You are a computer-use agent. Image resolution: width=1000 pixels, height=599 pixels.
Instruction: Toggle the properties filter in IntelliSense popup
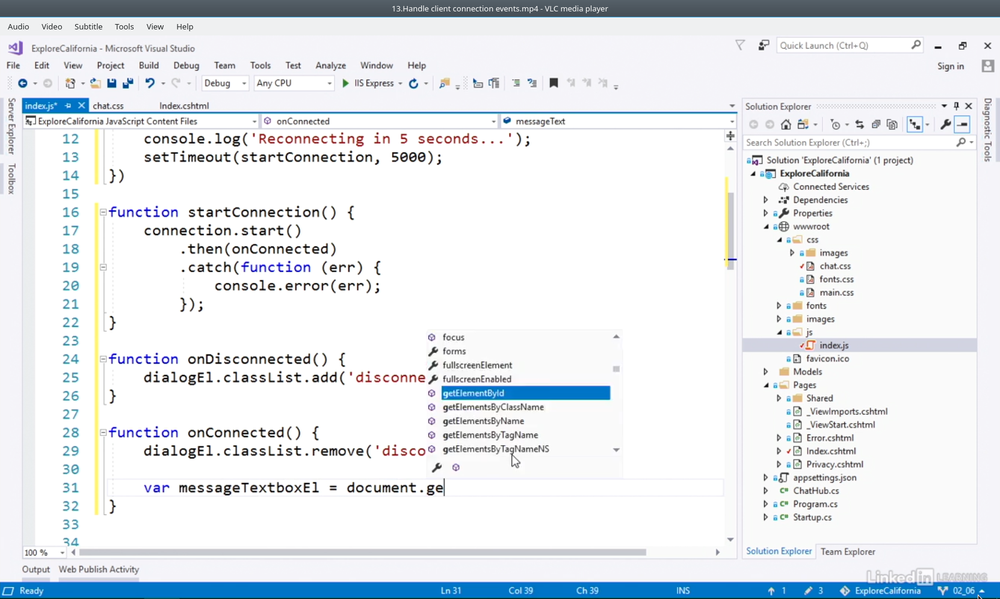436,467
